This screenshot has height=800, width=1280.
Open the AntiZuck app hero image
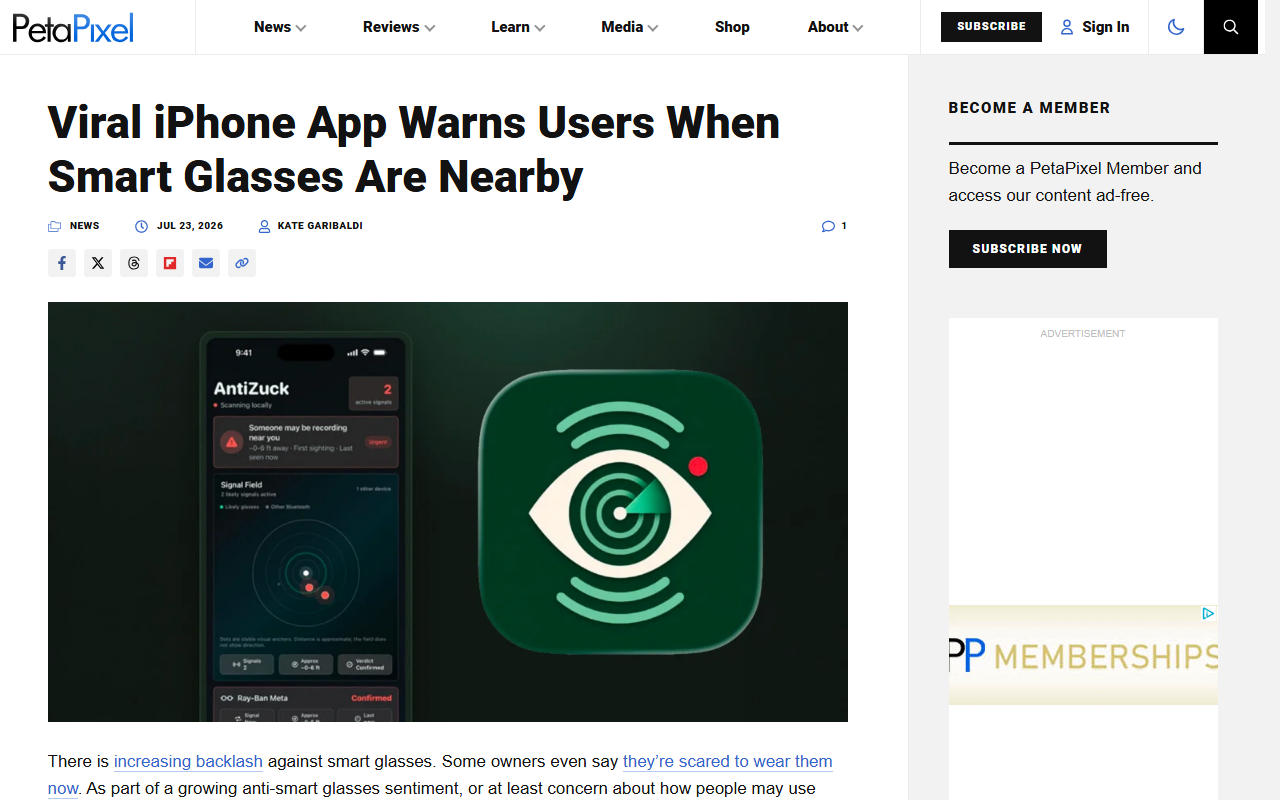(448, 512)
